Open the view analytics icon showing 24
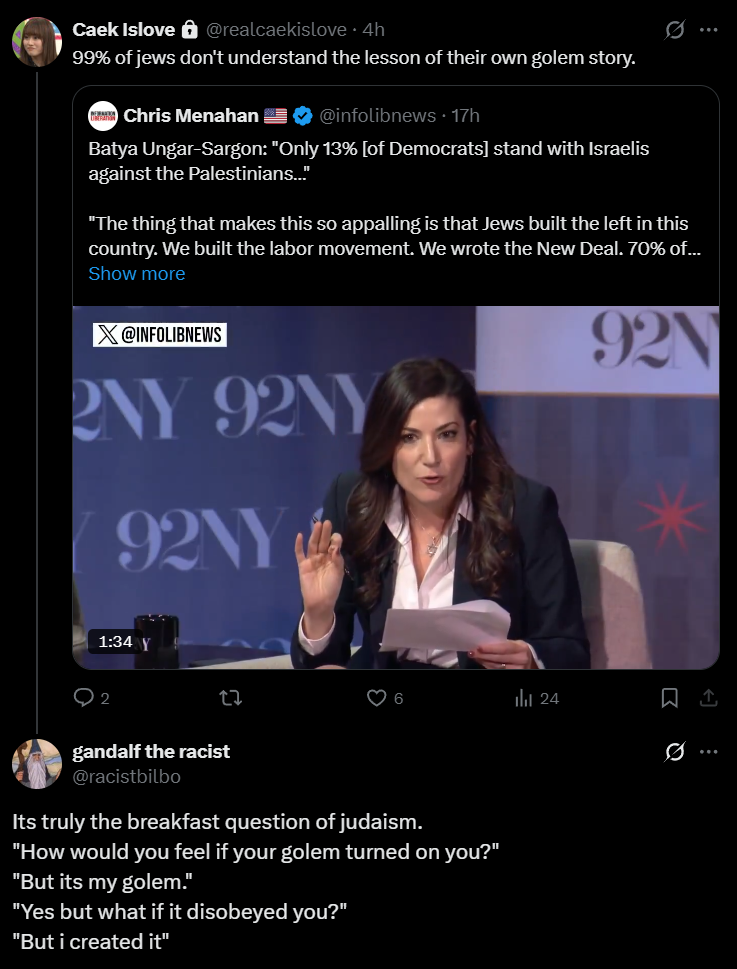 [x=523, y=698]
